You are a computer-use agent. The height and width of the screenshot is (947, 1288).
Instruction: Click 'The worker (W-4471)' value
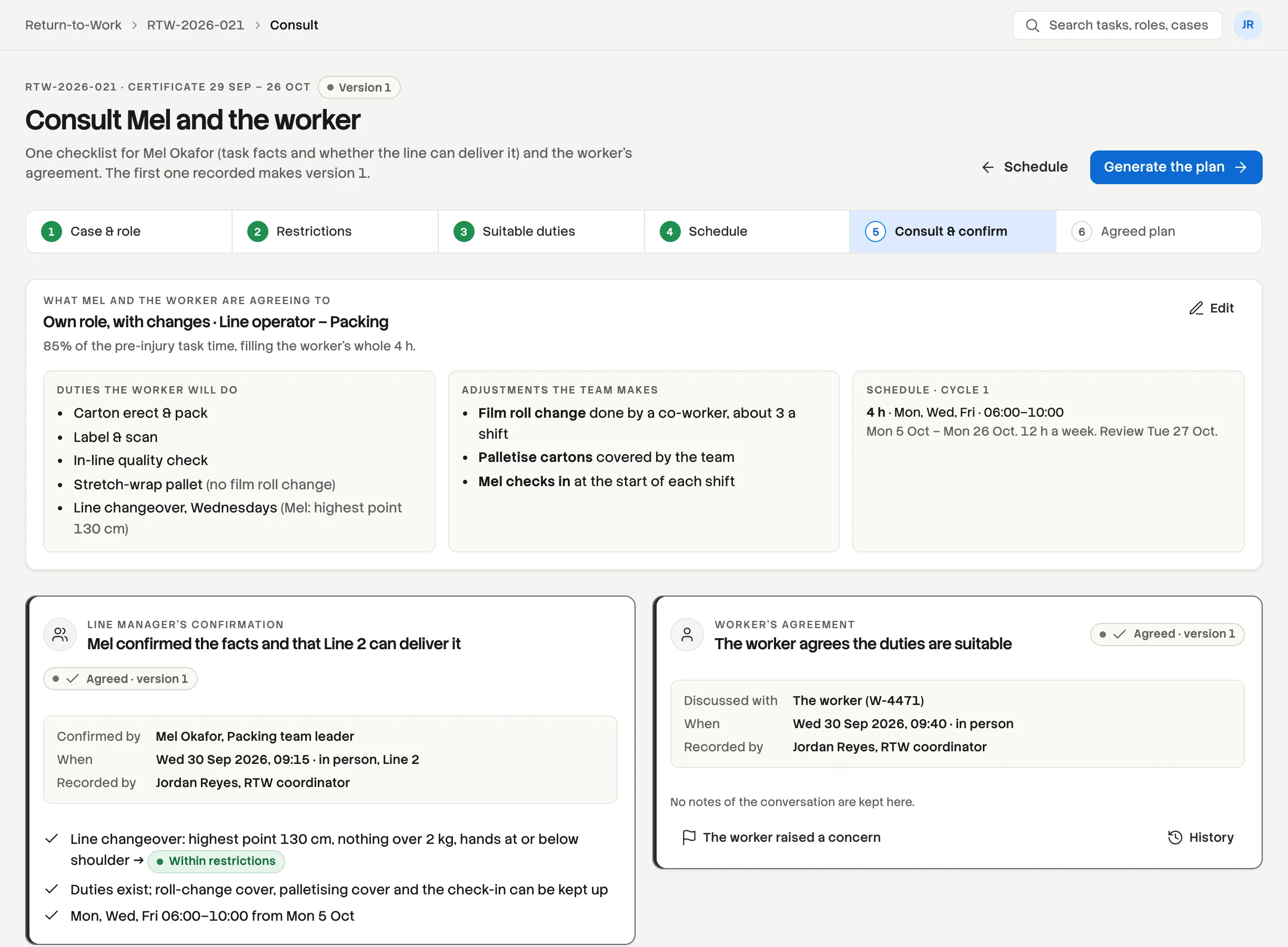[x=858, y=700]
